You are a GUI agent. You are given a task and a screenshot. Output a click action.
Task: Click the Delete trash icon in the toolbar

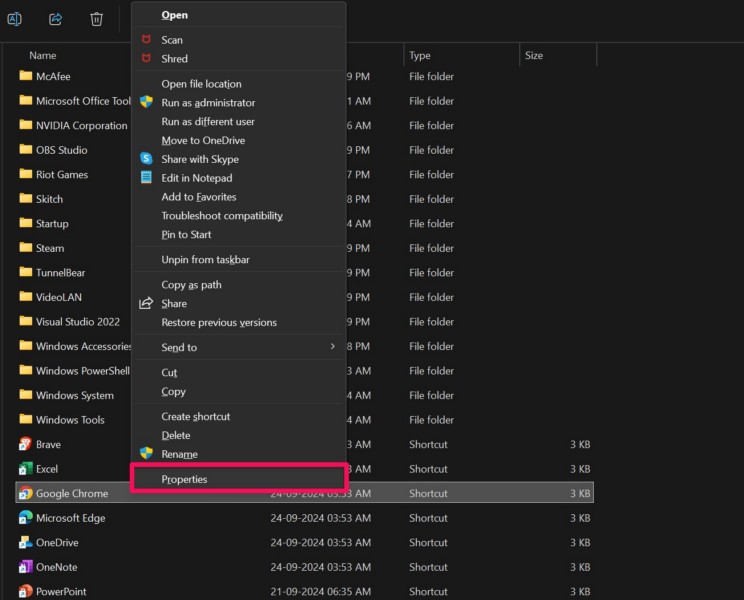click(96, 19)
